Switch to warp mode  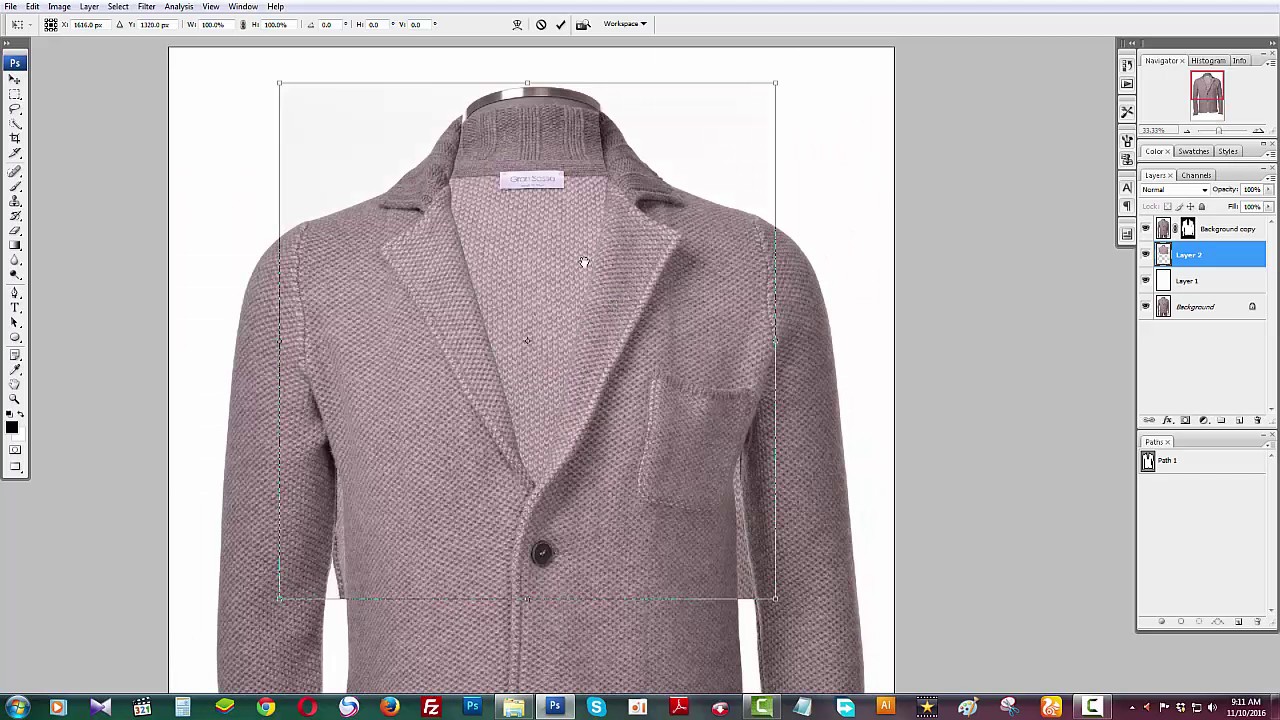(517, 24)
